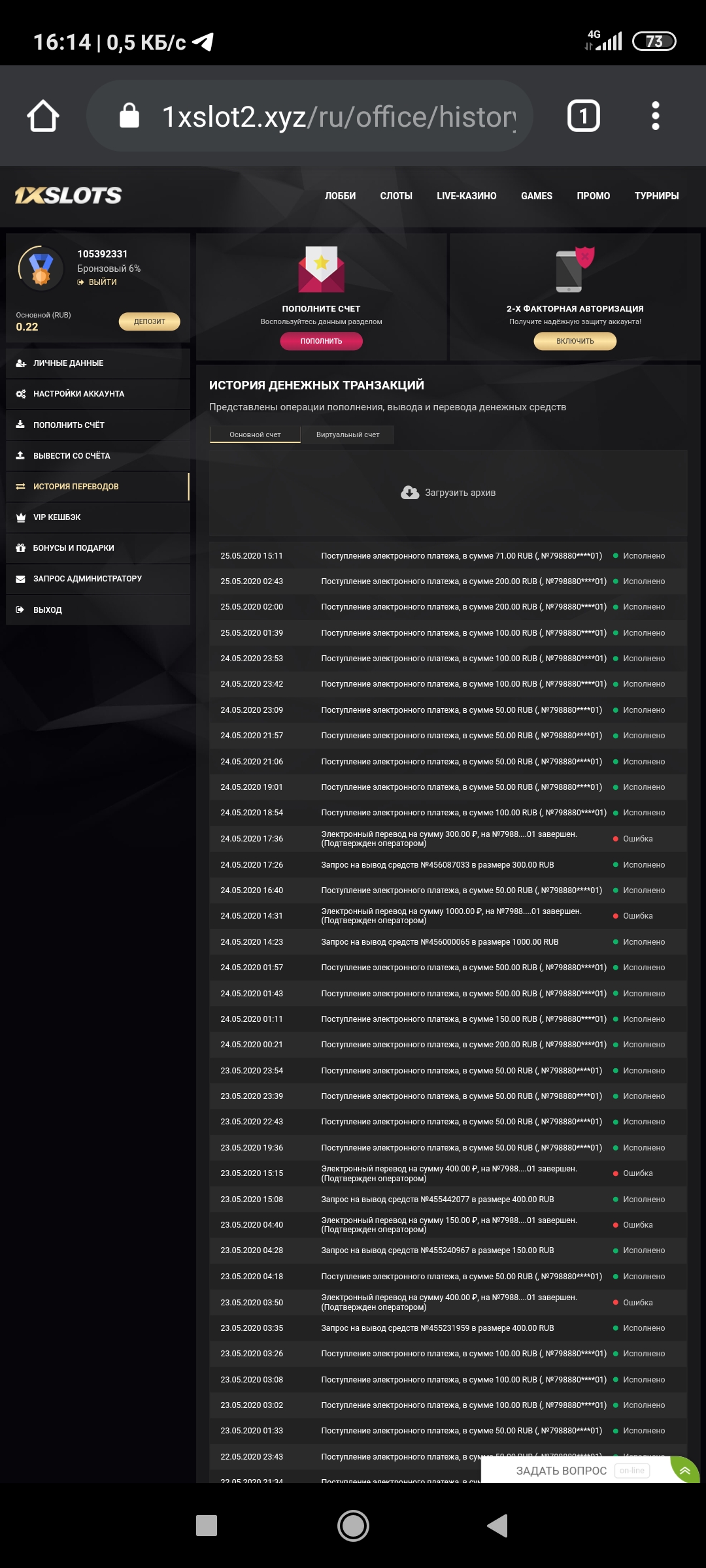Tap the Android home circle button
706x1568 pixels.
(353, 1526)
